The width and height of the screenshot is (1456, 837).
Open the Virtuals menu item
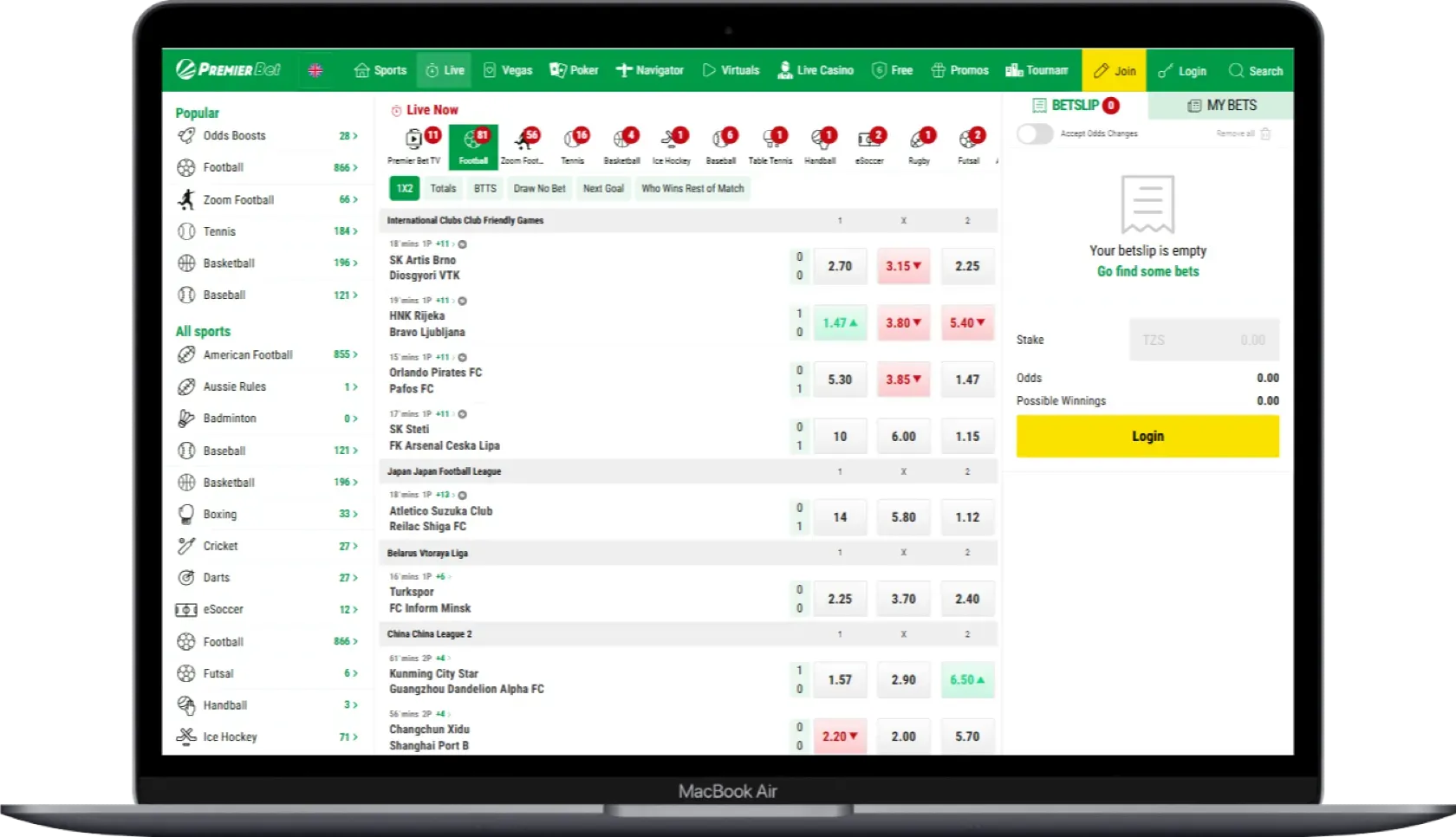point(731,70)
